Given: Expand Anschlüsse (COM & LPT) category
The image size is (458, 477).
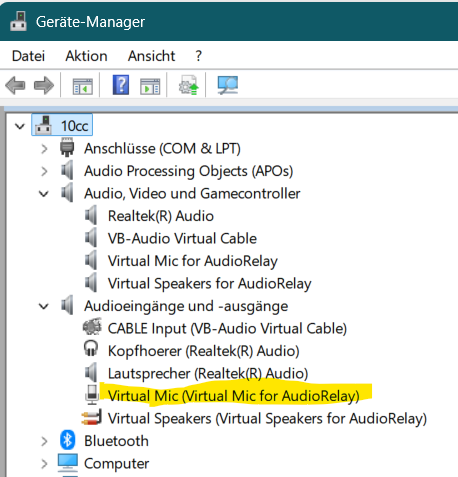Looking at the screenshot, I should coord(44,149).
